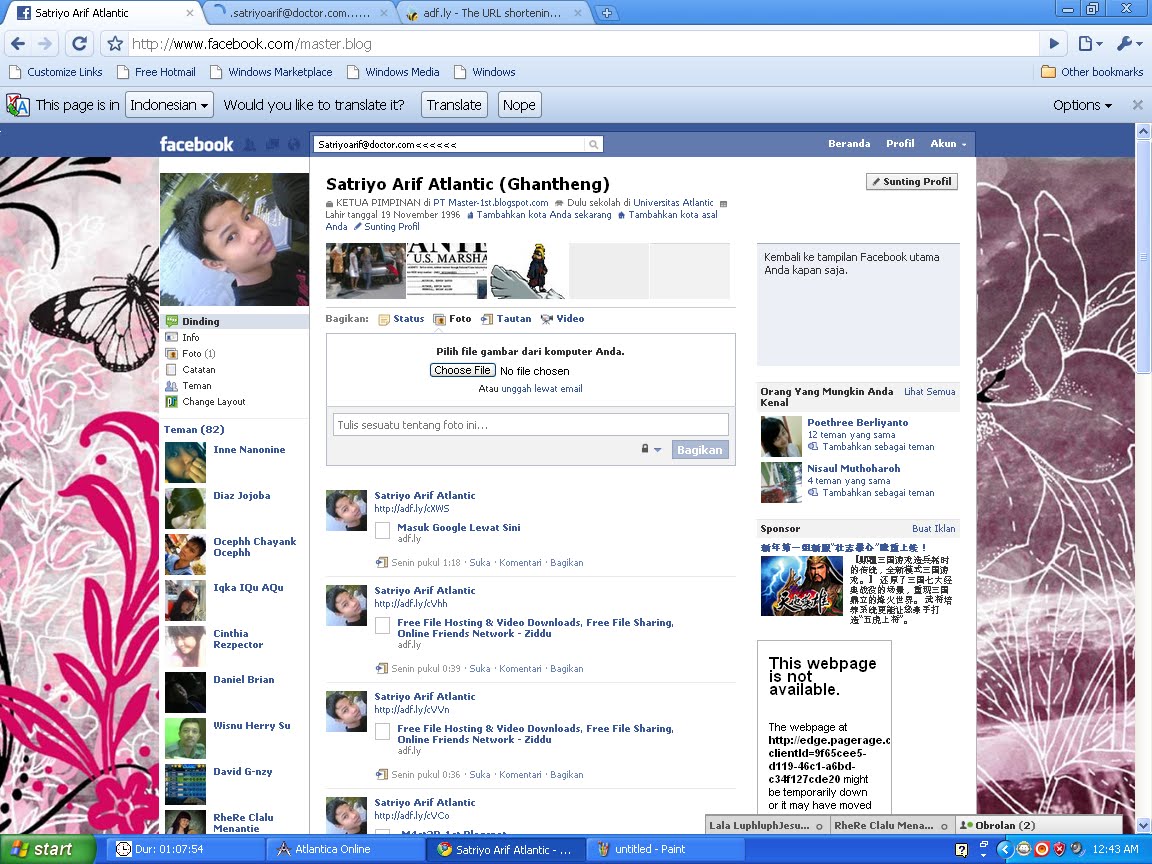Viewport: 1152px width, 864px height.
Task: Open Foto (1) in sidebar
Action: [x=198, y=353]
